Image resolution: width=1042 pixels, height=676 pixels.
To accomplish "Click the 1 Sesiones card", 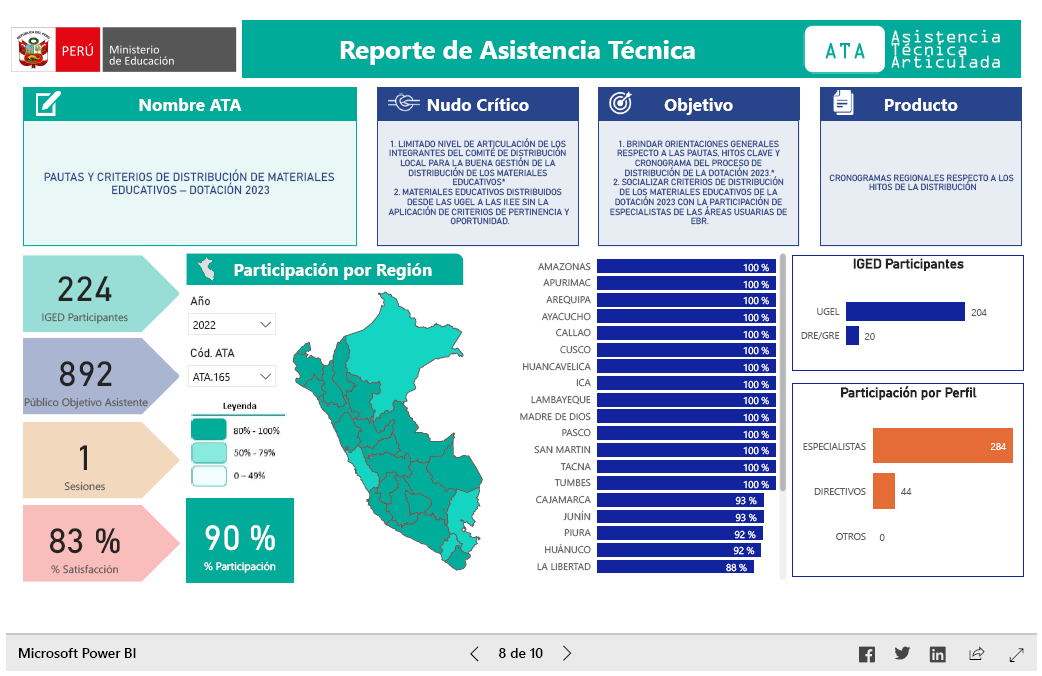I will [100, 460].
